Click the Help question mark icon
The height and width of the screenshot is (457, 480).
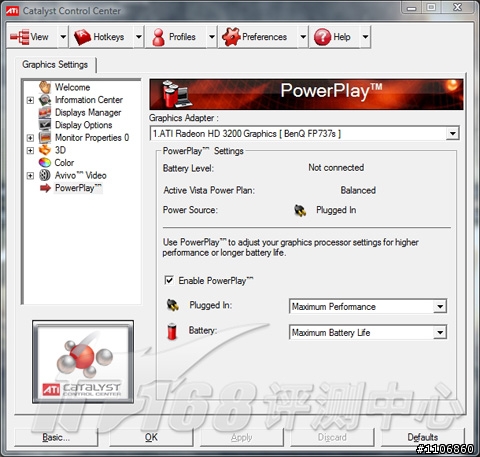click(x=322, y=37)
